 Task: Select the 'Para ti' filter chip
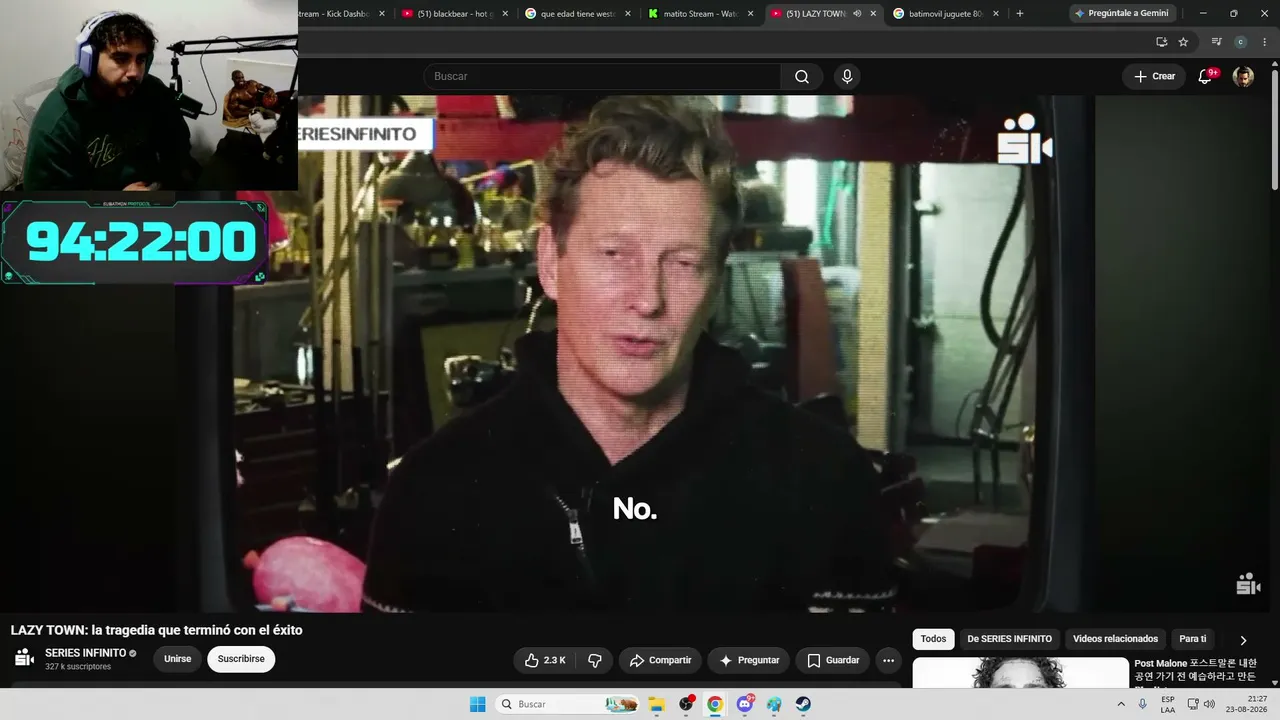[x=1193, y=639]
